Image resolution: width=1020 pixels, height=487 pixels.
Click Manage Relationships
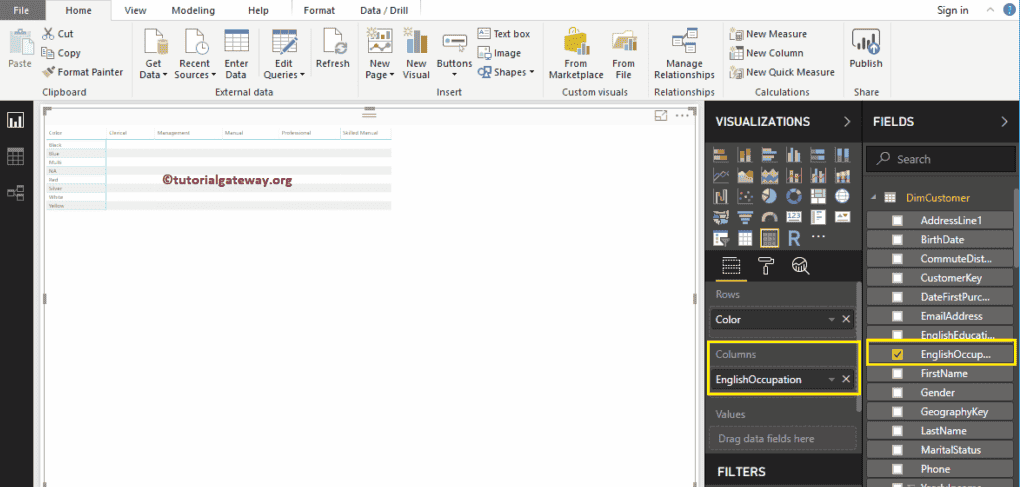point(684,56)
